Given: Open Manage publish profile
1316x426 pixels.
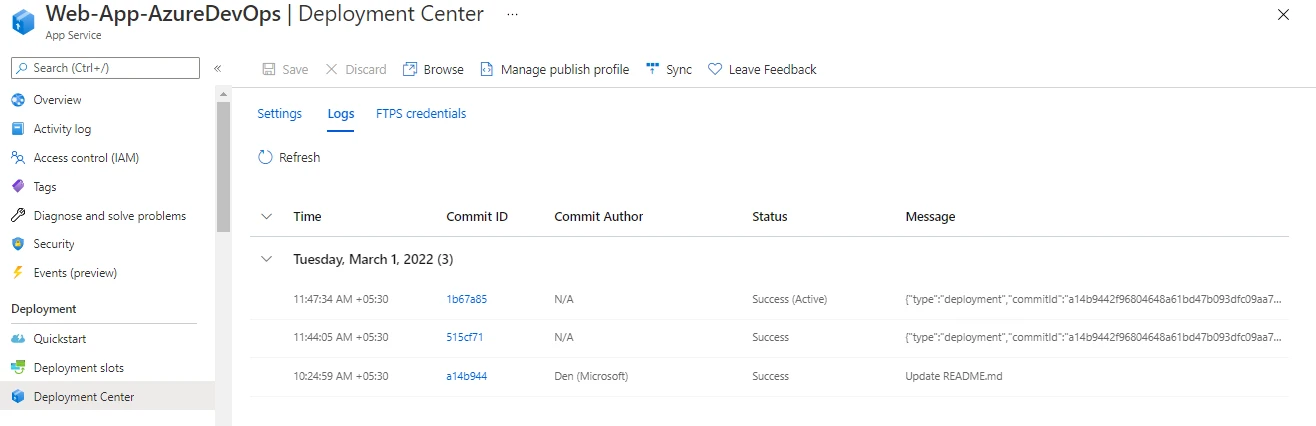Looking at the screenshot, I should coord(554,70).
